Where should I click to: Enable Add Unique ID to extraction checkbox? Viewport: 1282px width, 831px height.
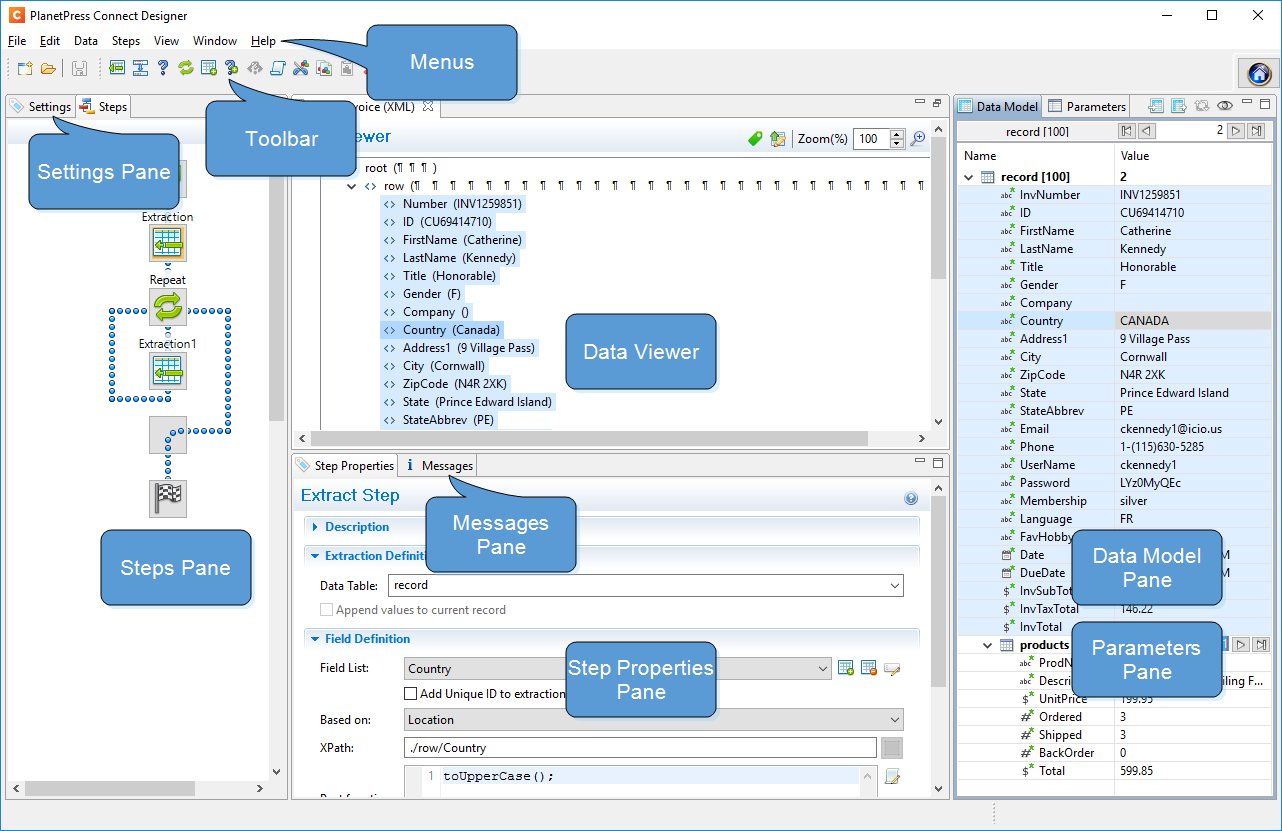coord(410,693)
